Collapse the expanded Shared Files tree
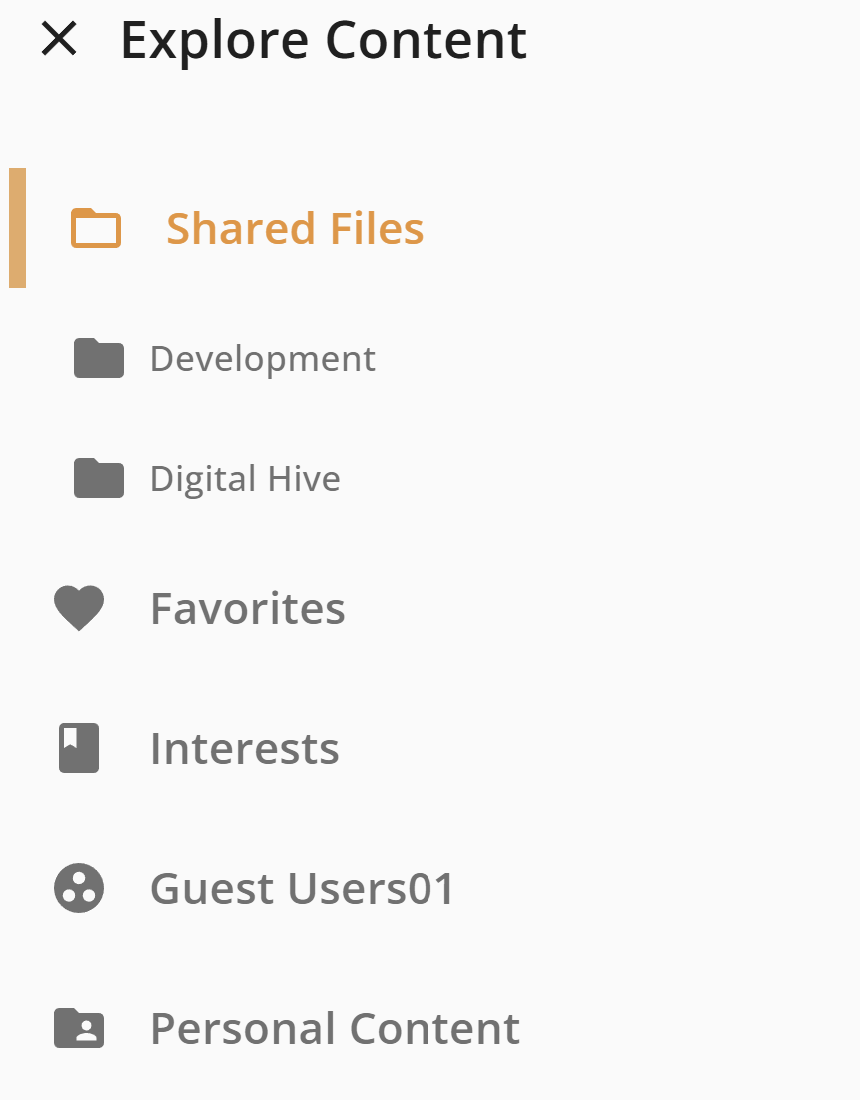This screenshot has width=860, height=1100. coord(430,228)
